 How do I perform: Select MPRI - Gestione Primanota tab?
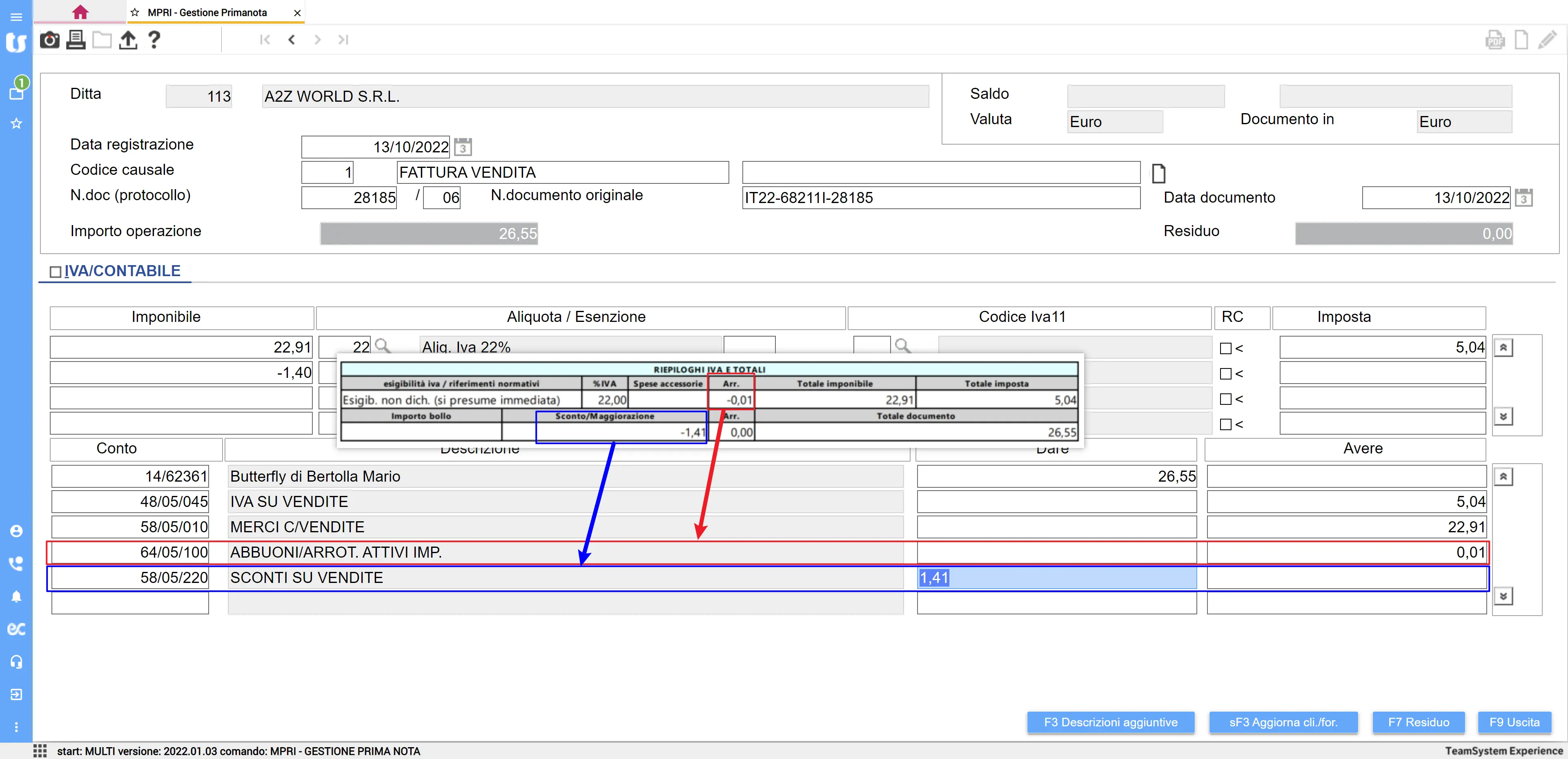(x=207, y=12)
